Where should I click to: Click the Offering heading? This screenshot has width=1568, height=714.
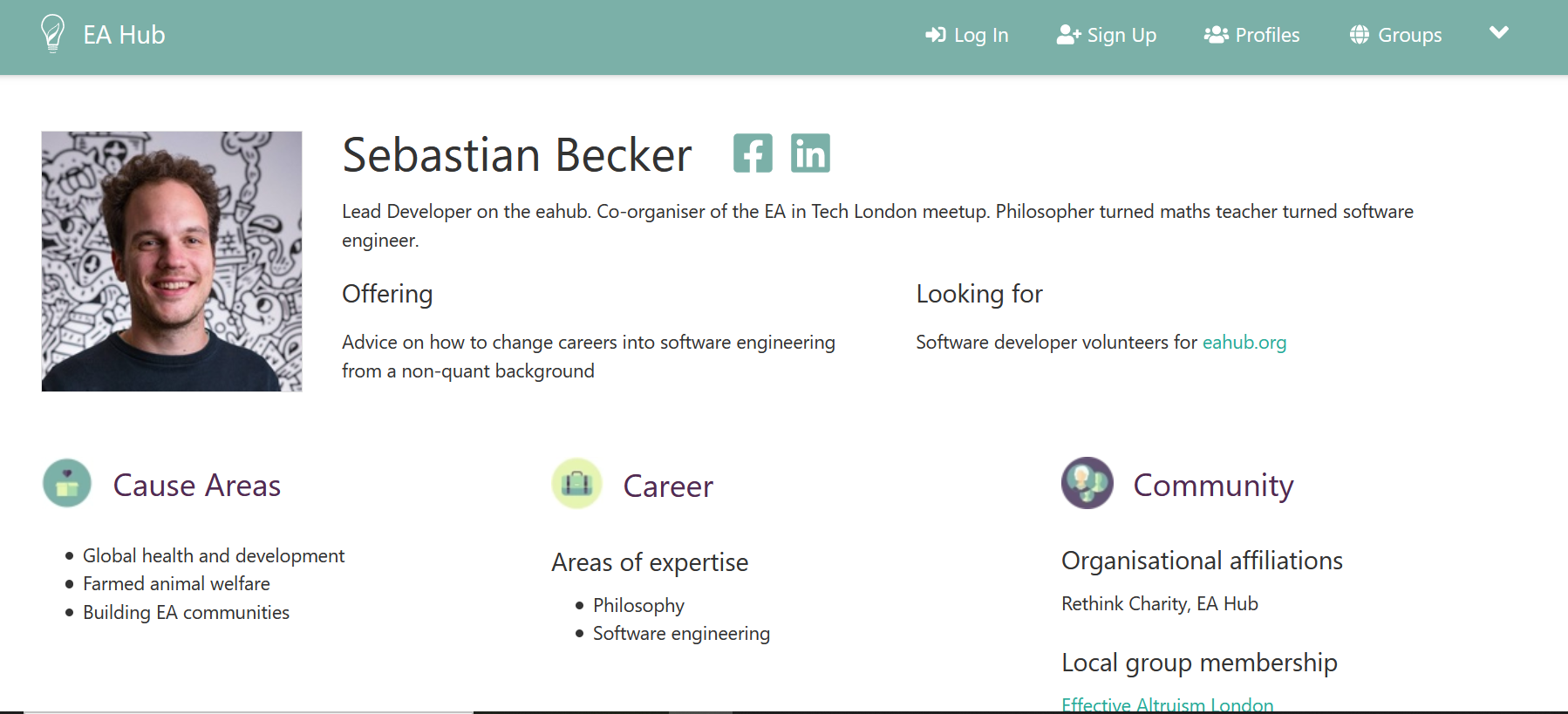click(x=387, y=295)
